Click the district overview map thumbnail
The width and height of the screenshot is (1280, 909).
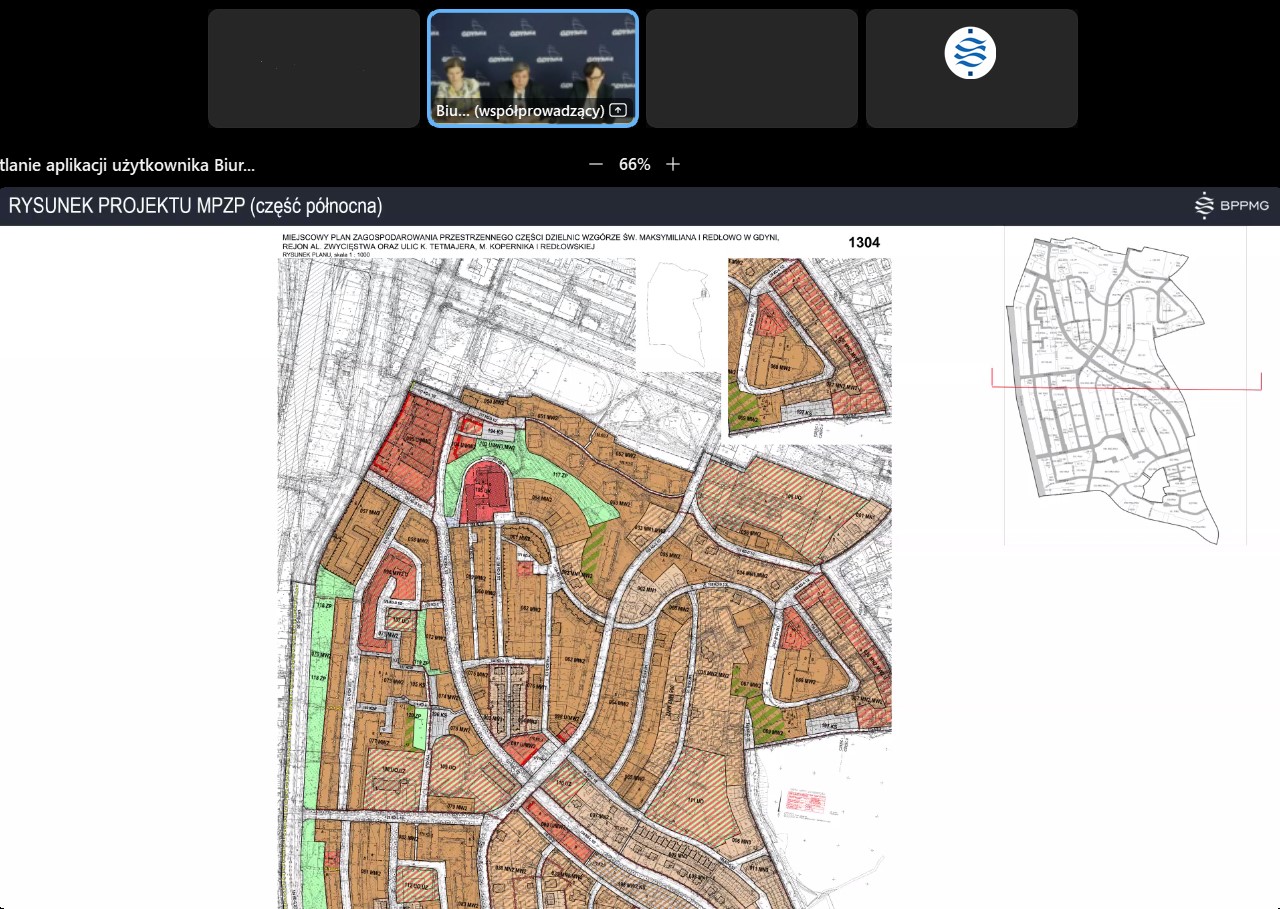1125,385
